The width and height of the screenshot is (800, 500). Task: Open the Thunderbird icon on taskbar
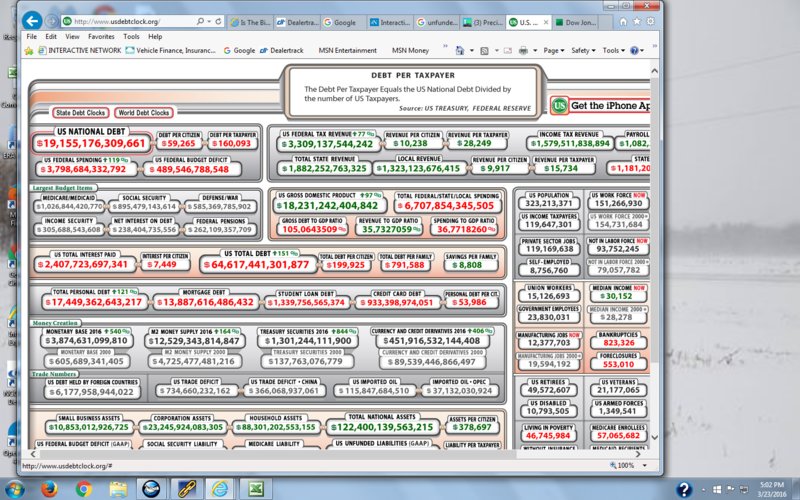[152, 489]
